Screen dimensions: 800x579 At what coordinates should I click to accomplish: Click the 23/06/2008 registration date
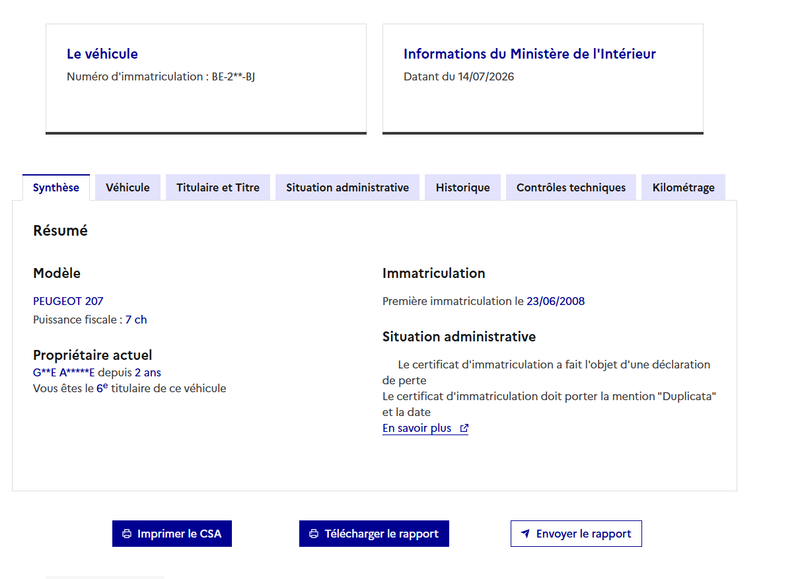point(556,301)
